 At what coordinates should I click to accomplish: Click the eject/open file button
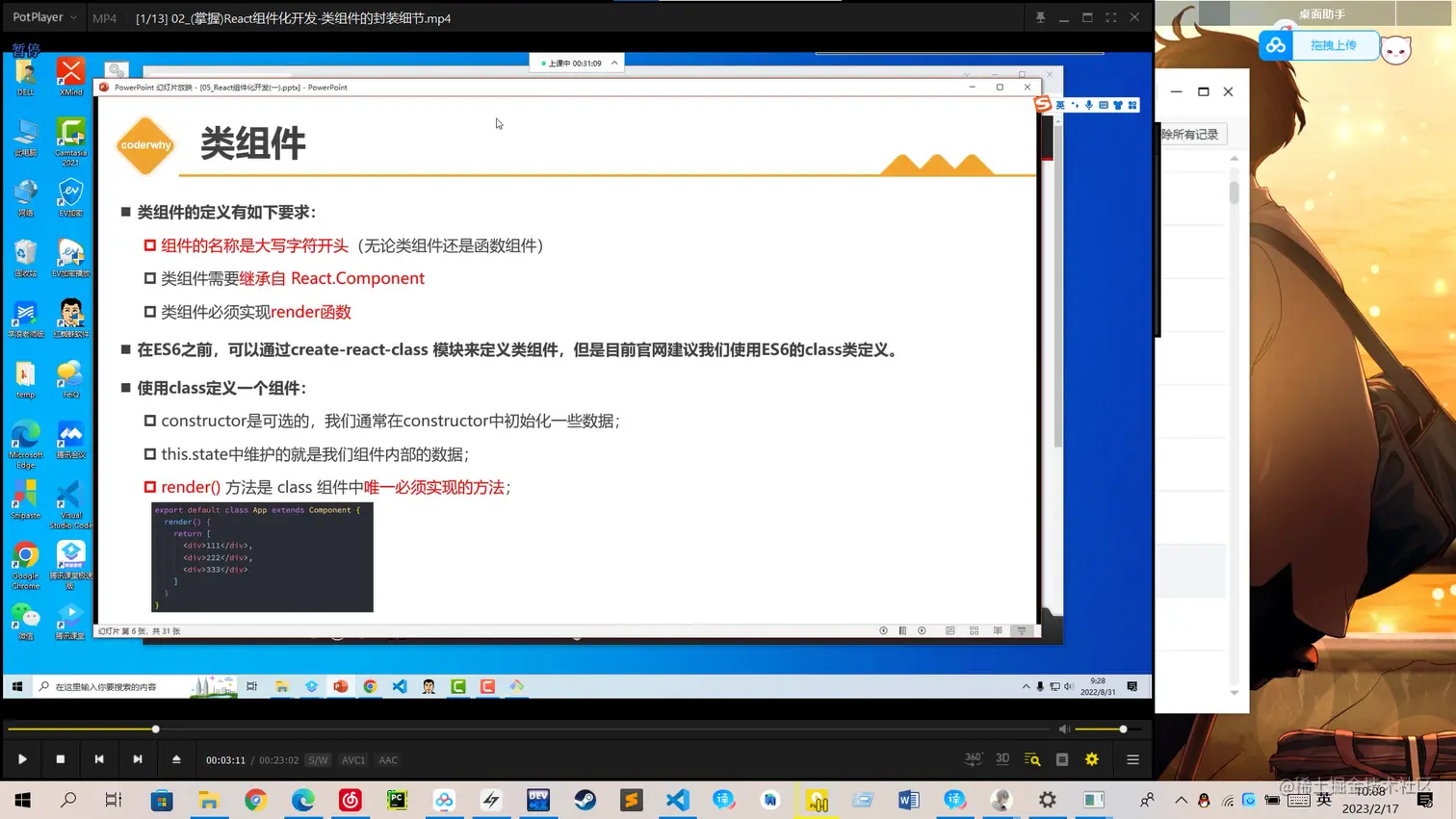coord(176,759)
